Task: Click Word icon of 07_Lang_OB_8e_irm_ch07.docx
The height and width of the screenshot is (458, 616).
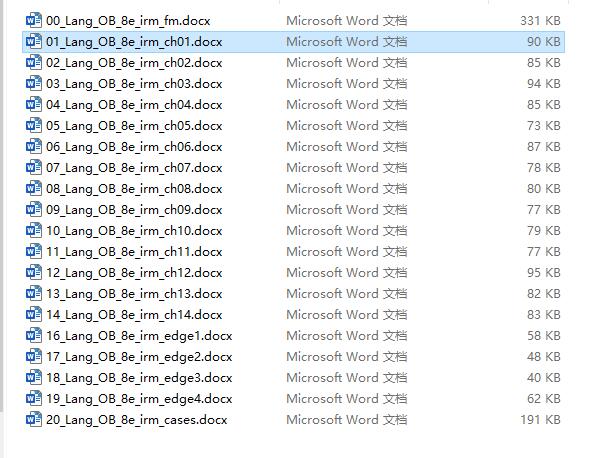Action: coord(34,167)
